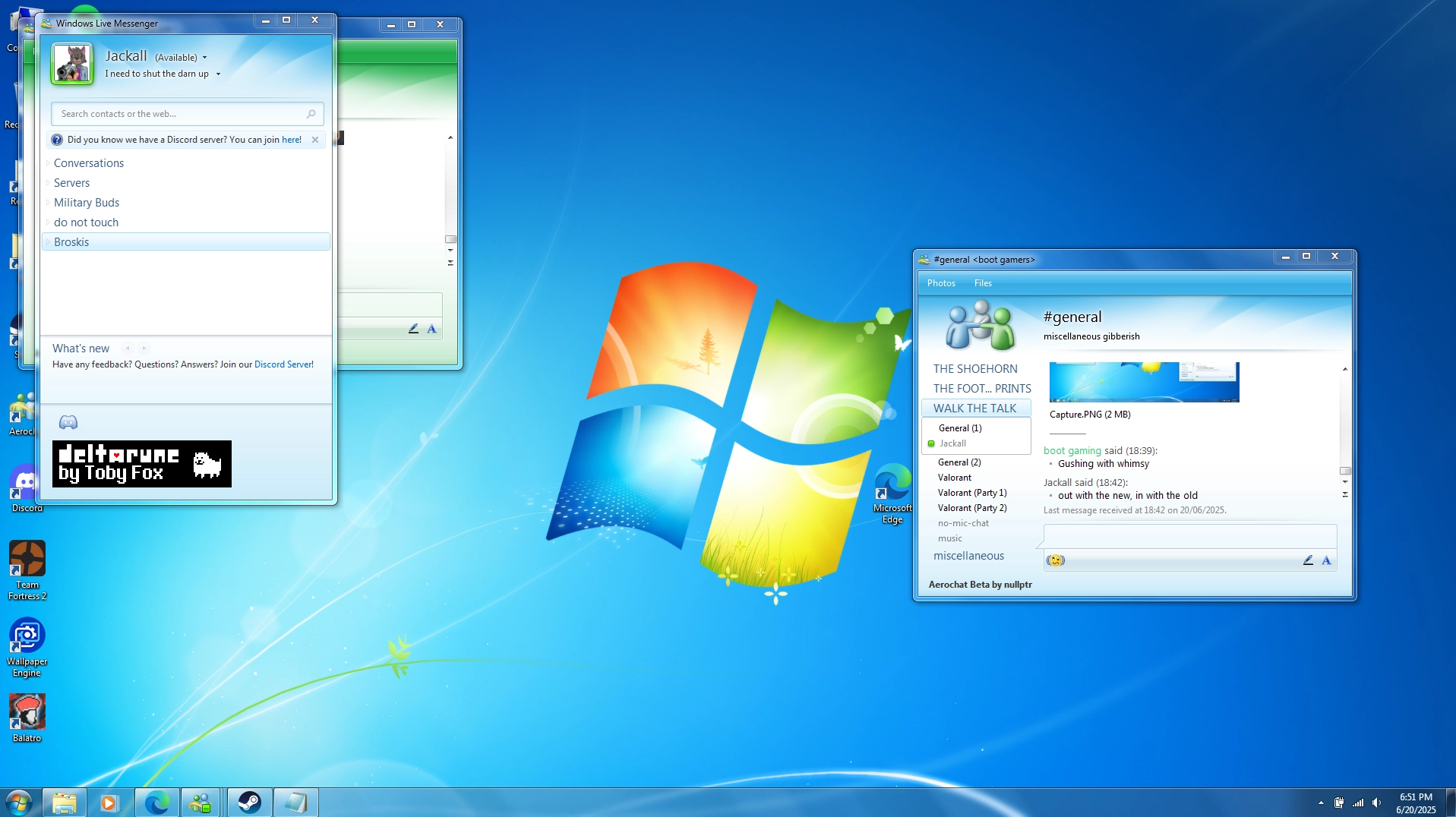Click Jackall's avatar picture in Messenger
The image size is (1456, 817).
pyautogui.click(x=72, y=64)
